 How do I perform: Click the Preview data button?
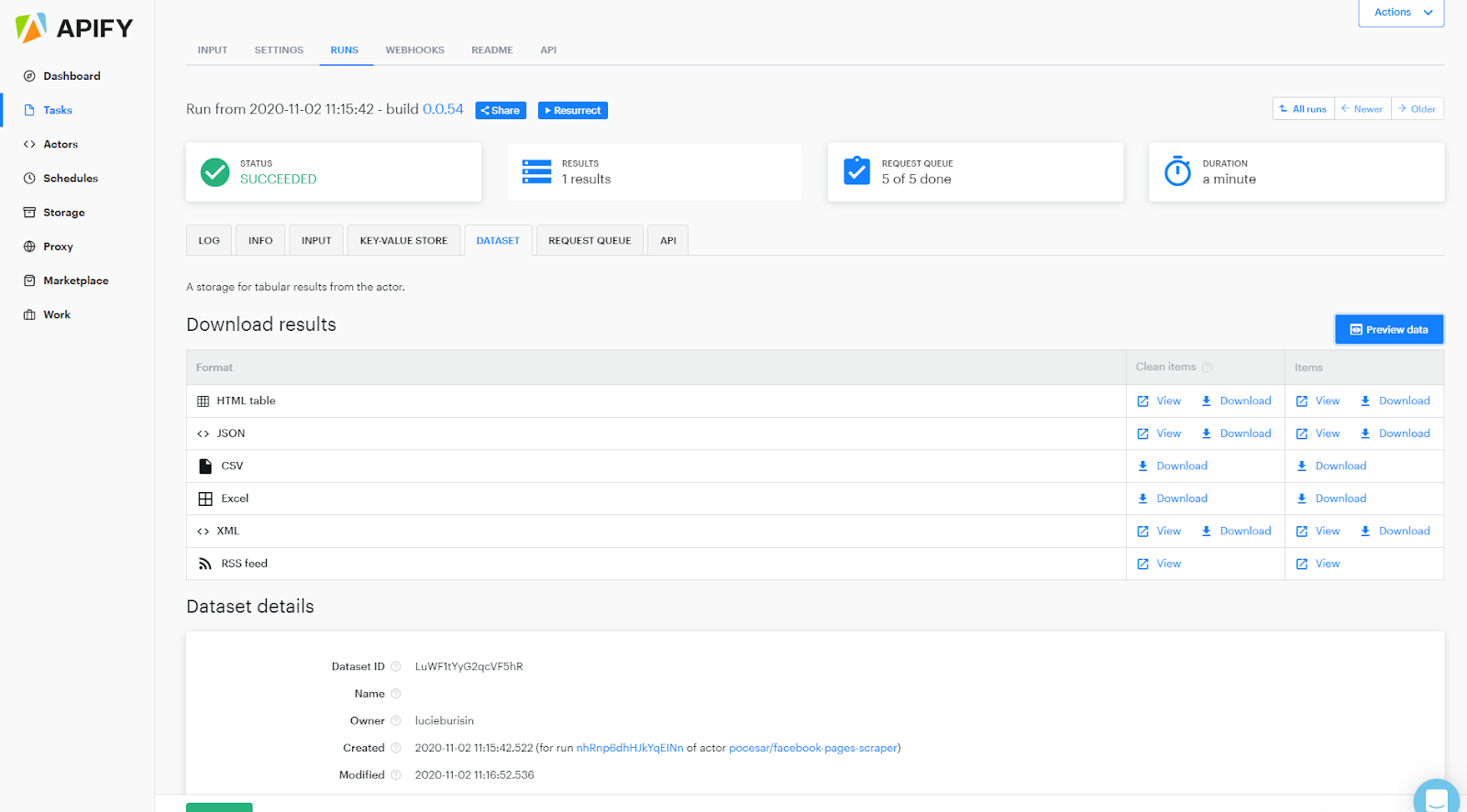point(1389,329)
